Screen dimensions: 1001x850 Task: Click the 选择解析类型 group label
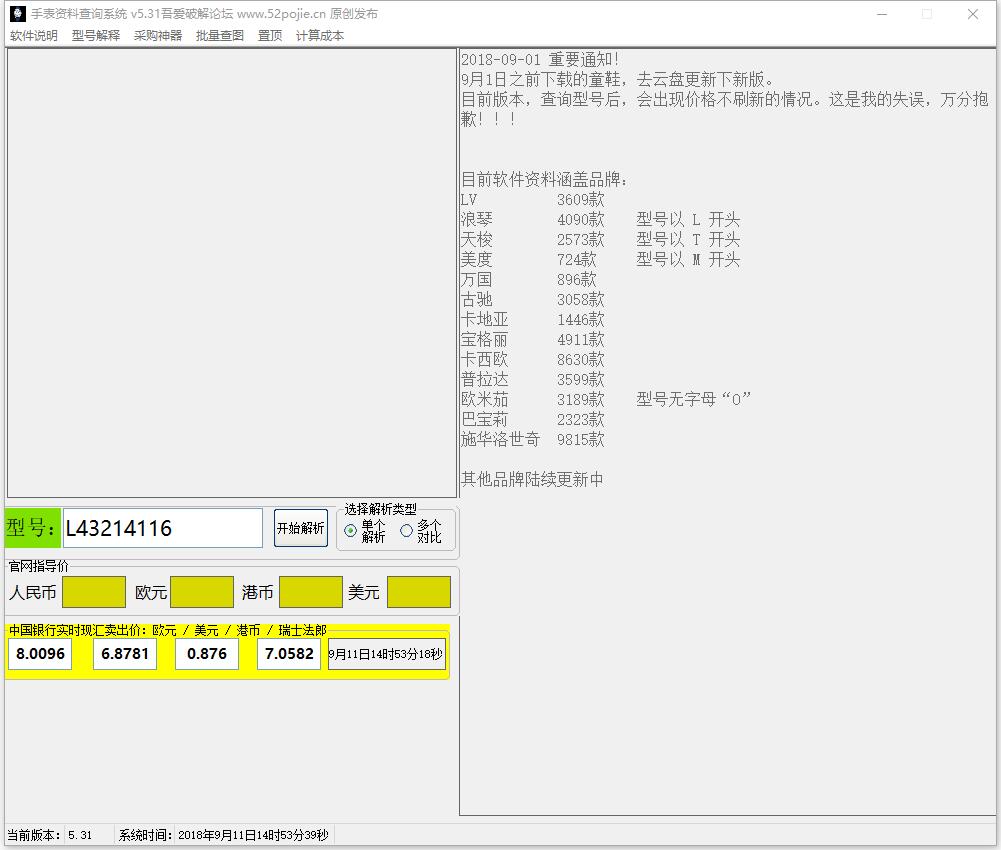(x=380, y=509)
